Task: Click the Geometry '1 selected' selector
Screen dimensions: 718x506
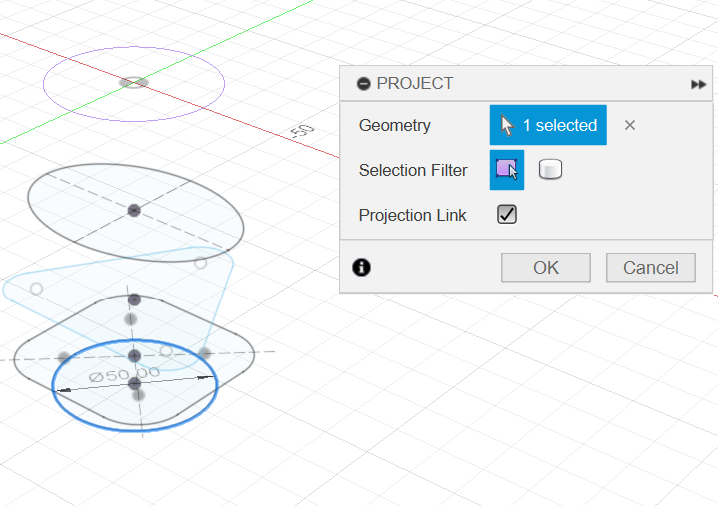Action: click(548, 125)
